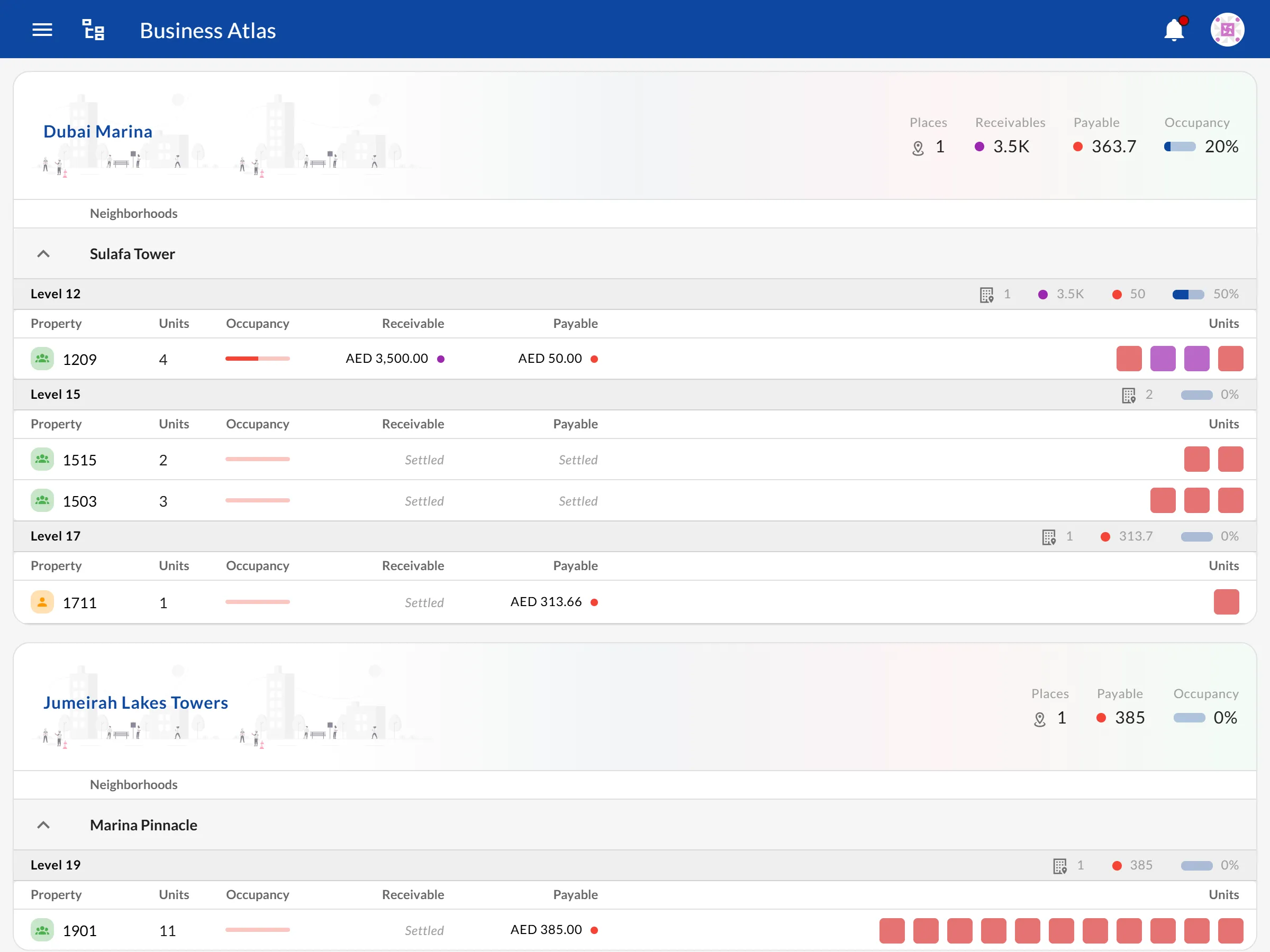
Task: Open property 1901
Action: click(79, 930)
